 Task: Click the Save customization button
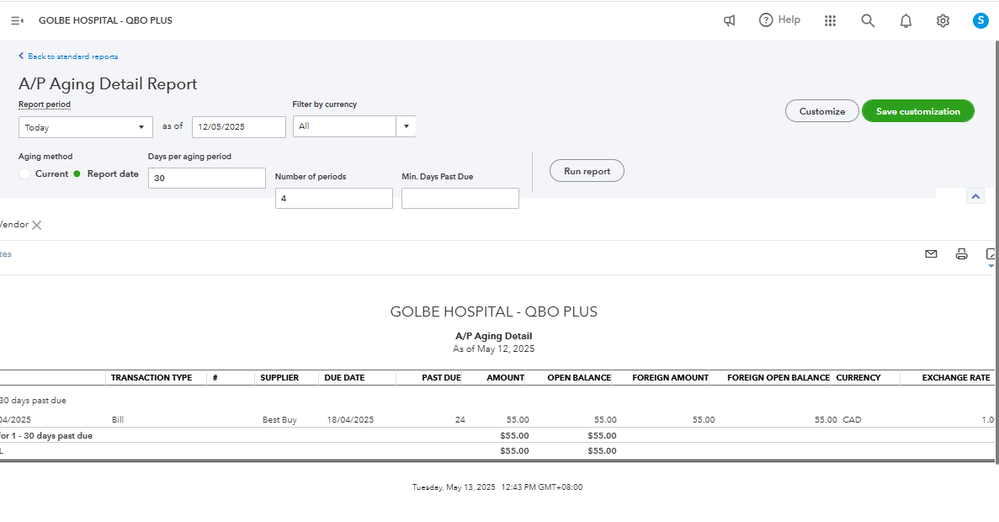918,111
